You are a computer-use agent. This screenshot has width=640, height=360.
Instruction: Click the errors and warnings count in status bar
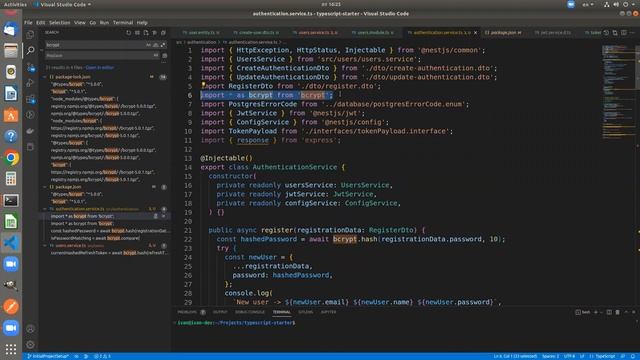click(x=102, y=356)
